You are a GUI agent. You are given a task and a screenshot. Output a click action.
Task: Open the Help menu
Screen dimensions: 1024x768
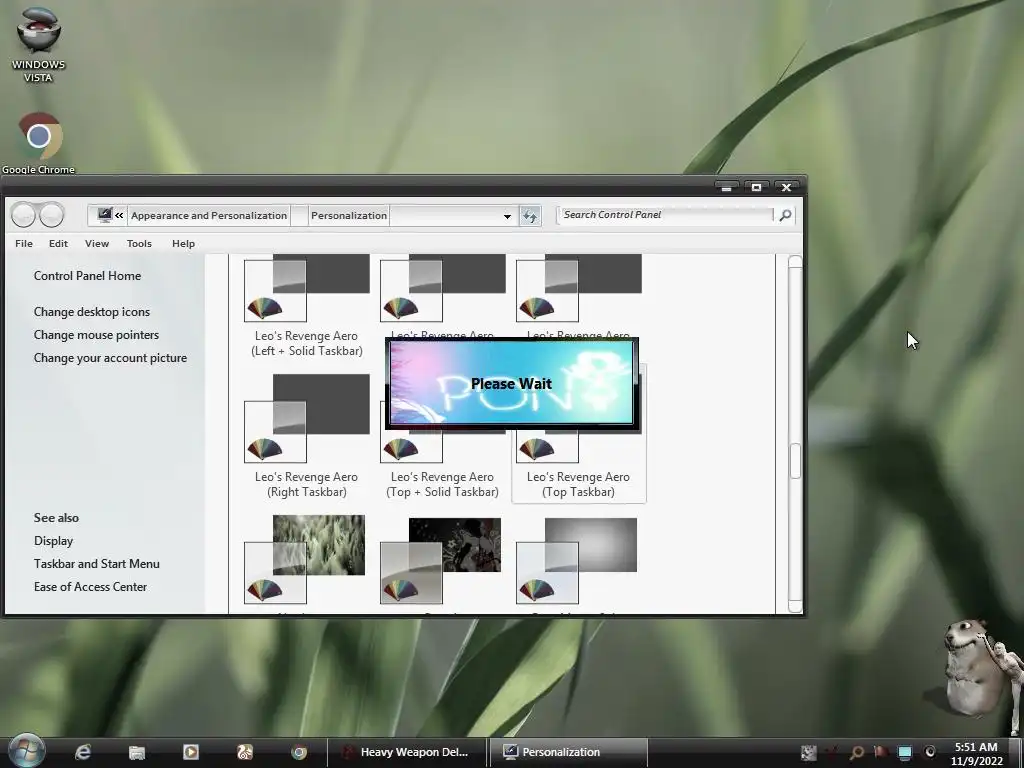tap(184, 244)
